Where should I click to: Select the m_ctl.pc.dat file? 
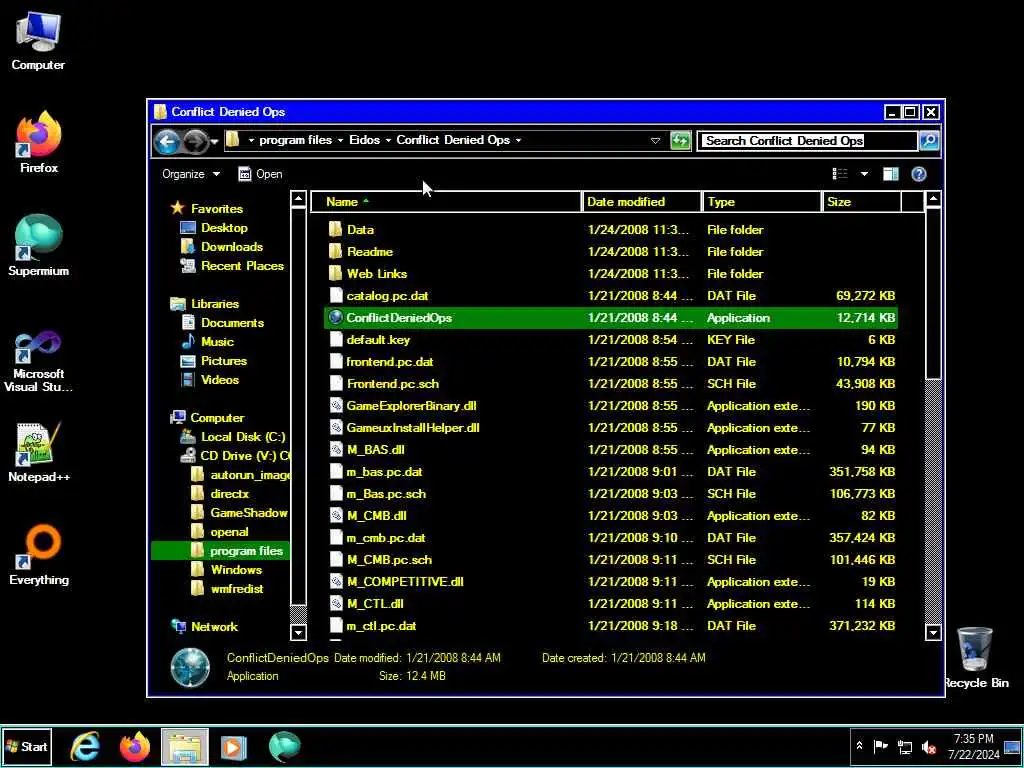point(611,626)
